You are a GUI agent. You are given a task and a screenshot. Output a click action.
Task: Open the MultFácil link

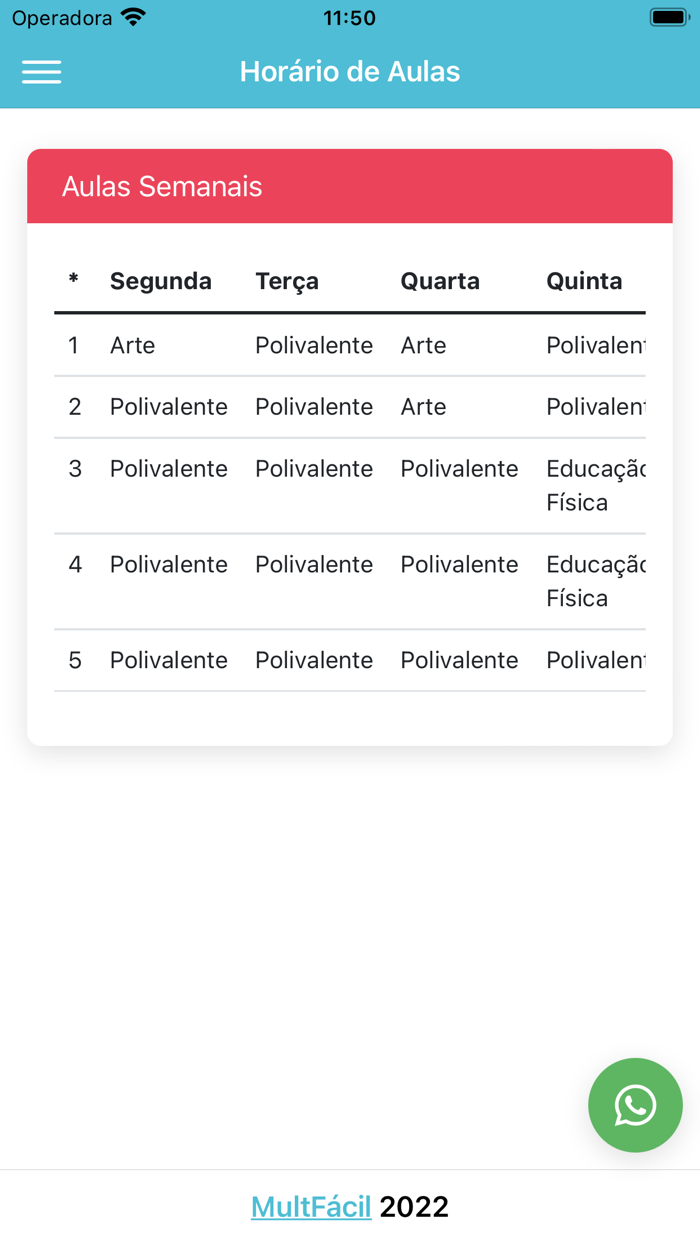[x=310, y=1206]
